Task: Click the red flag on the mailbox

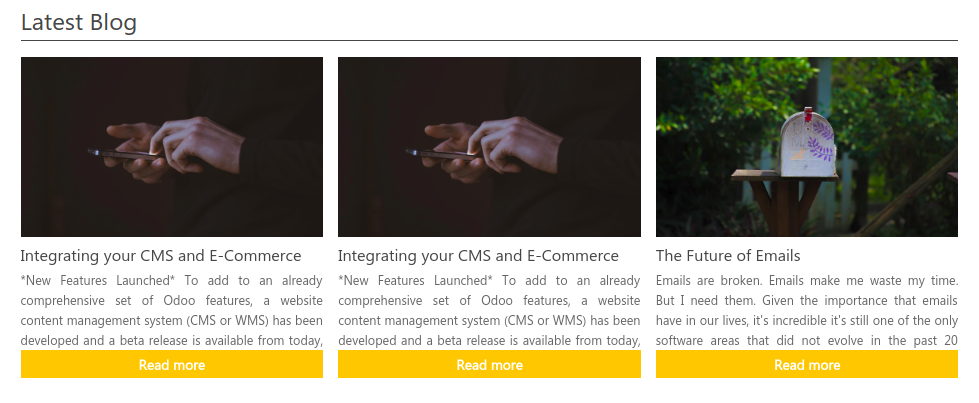Action: pyautogui.click(x=808, y=114)
